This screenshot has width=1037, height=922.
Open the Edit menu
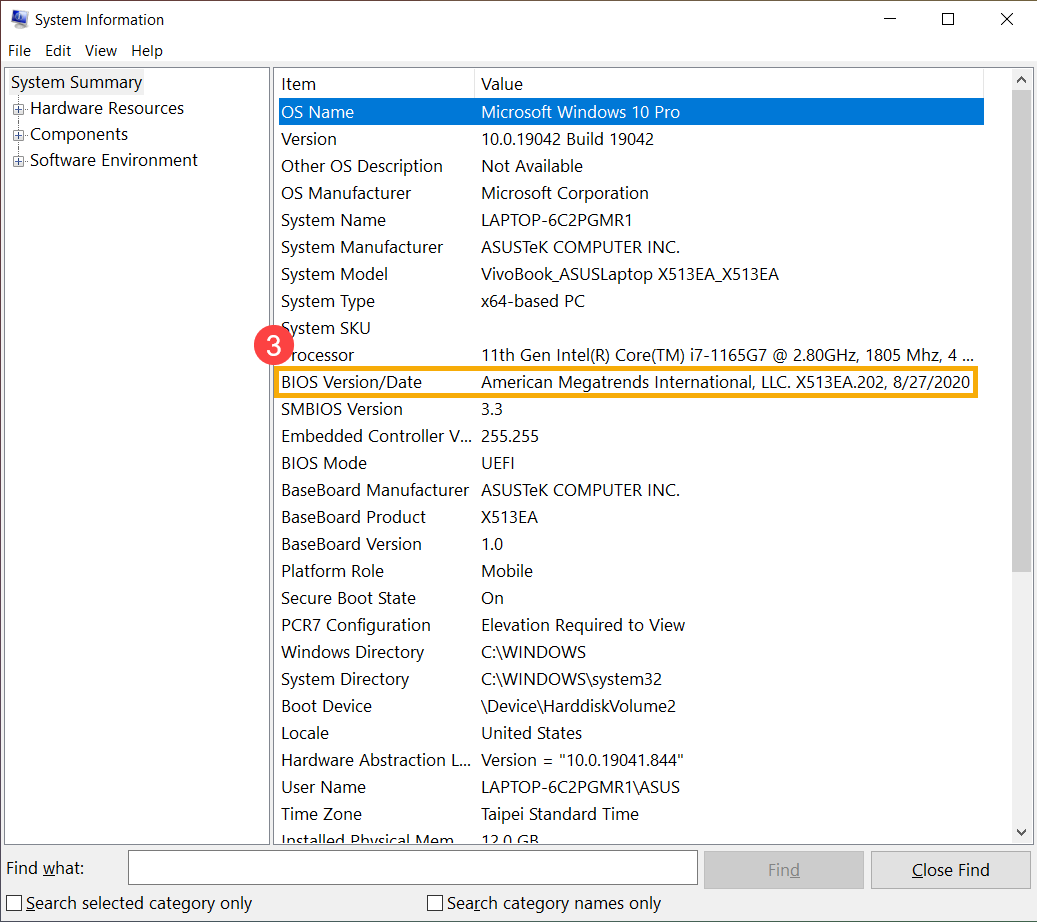pos(58,51)
